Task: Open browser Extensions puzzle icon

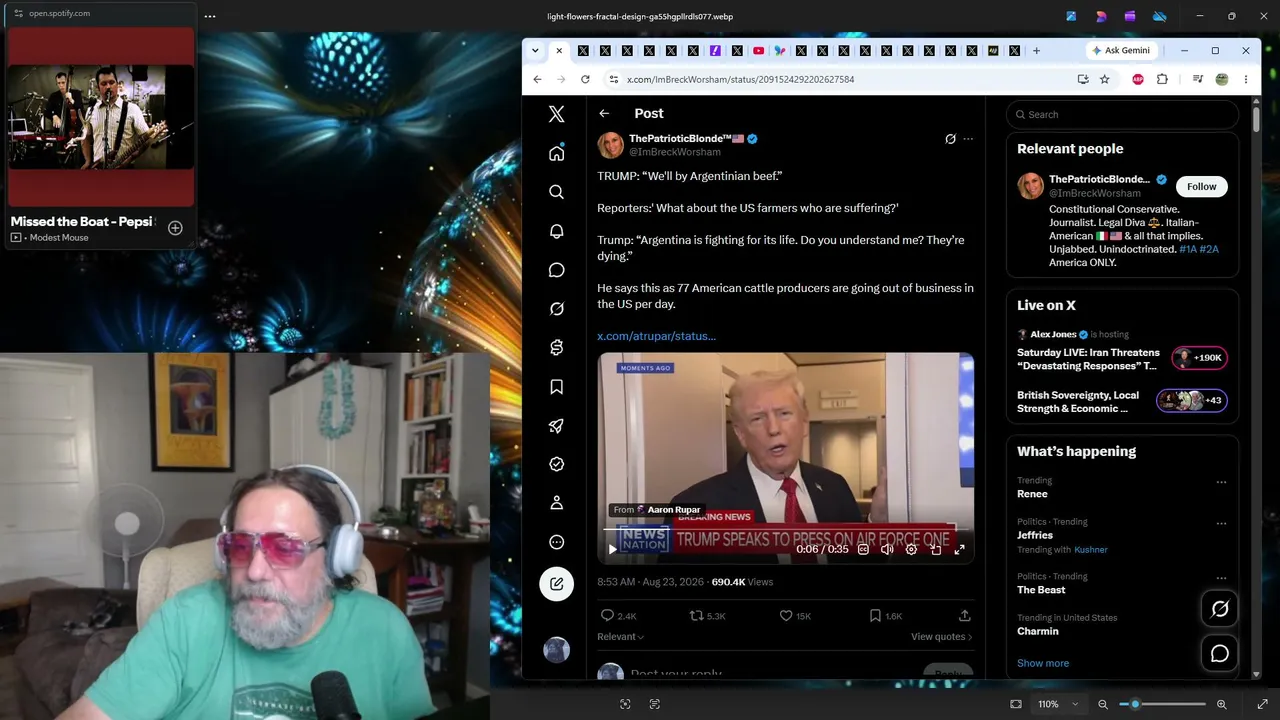Action: coord(1162,79)
